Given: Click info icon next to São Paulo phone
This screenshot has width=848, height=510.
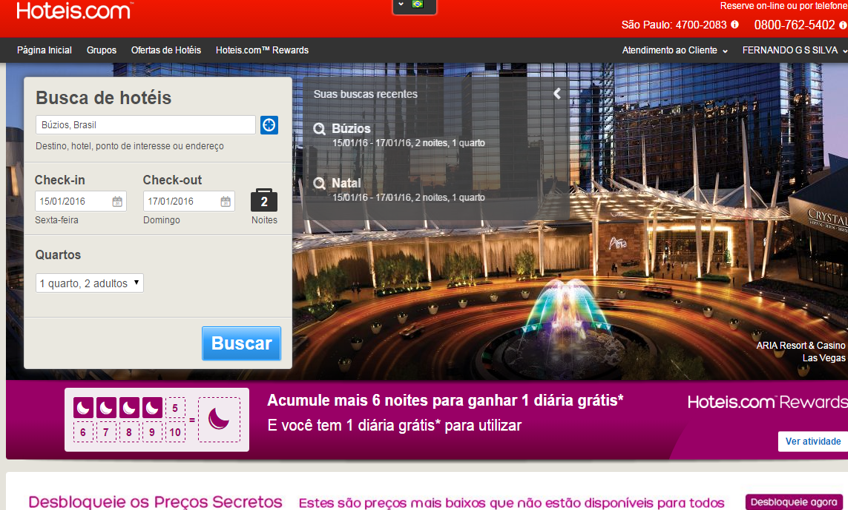Looking at the screenshot, I should click(x=735, y=25).
